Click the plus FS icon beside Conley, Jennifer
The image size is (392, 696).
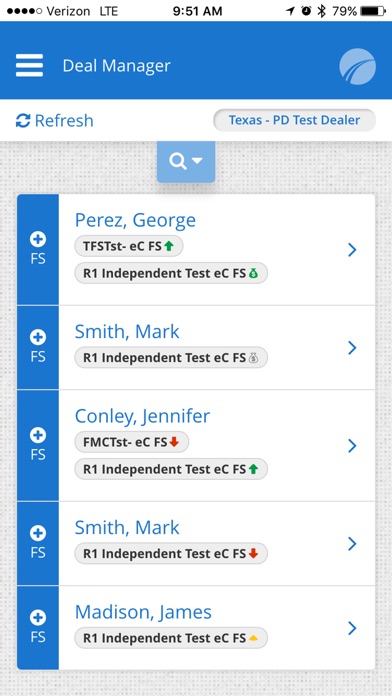click(38, 445)
